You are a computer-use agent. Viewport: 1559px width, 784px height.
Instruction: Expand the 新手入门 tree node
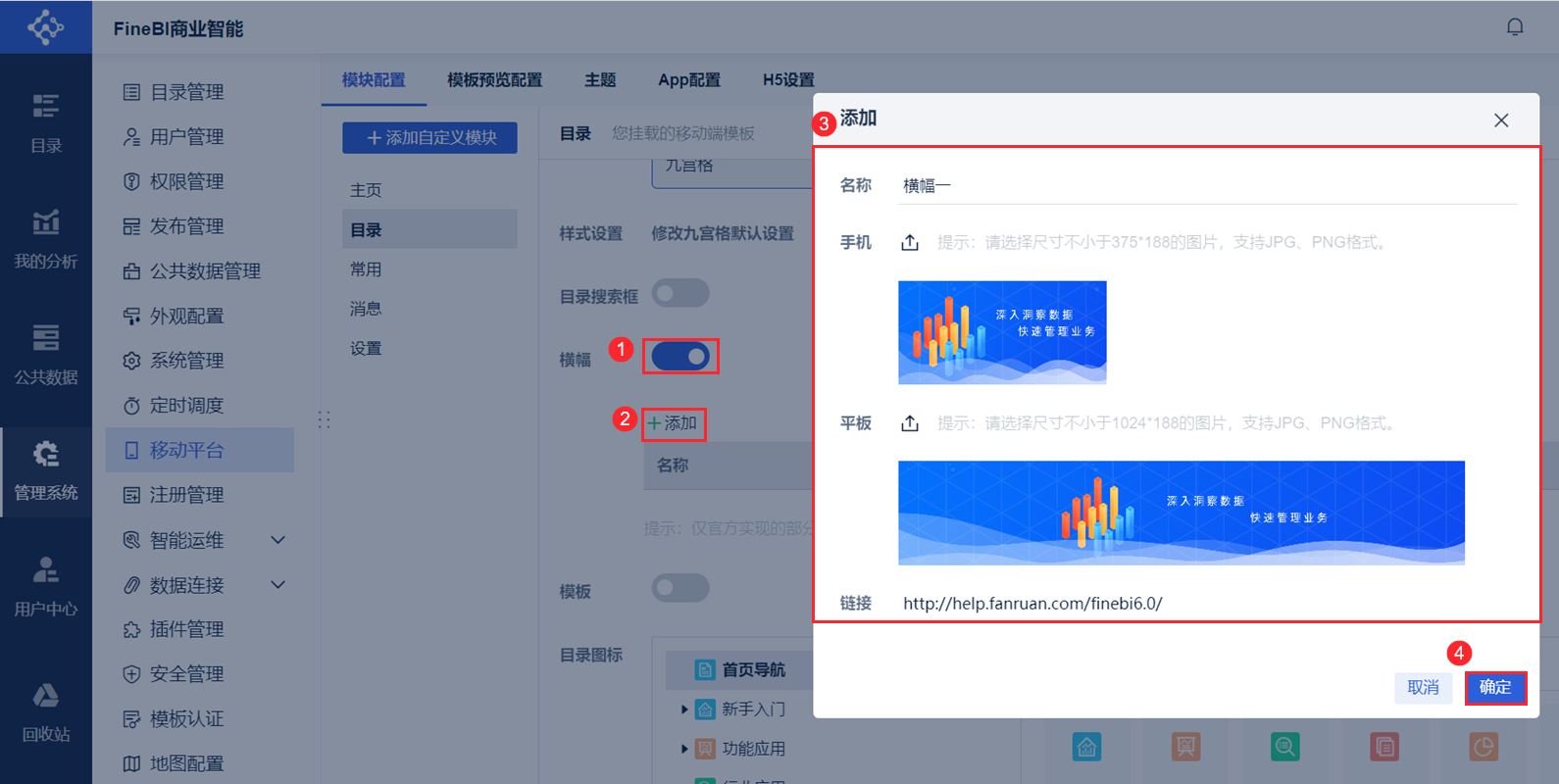[x=684, y=710]
